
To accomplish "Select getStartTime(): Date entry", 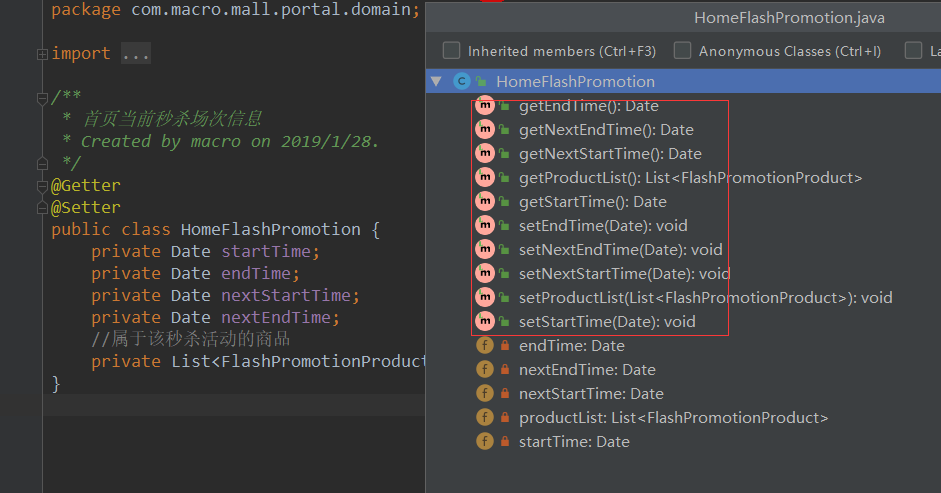I will (593, 202).
